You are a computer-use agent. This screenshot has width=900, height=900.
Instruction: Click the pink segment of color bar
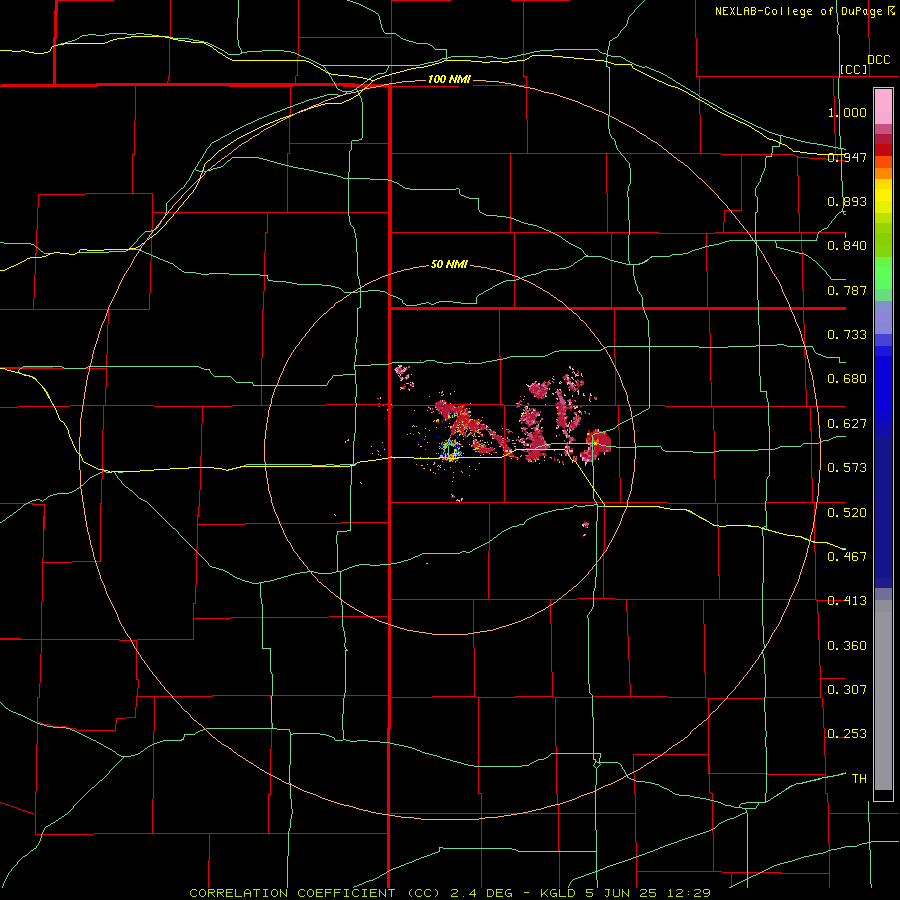883,107
